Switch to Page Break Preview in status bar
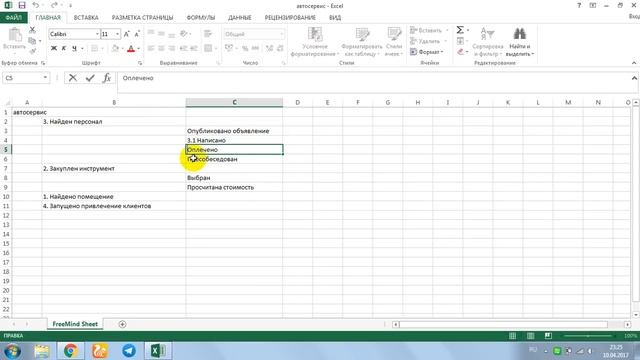 [548, 336]
